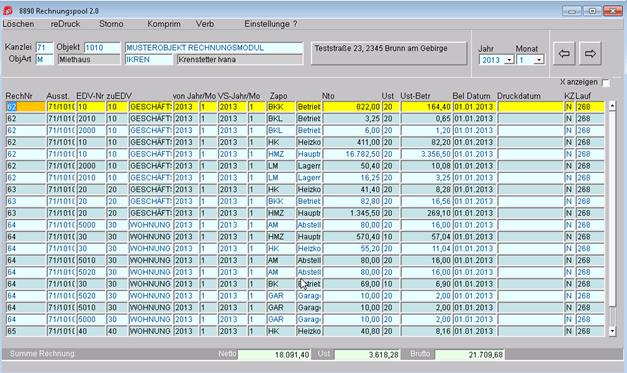Click the Ust-Betr value 57,04
The width and height of the screenshot is (627, 373).
click(426, 237)
